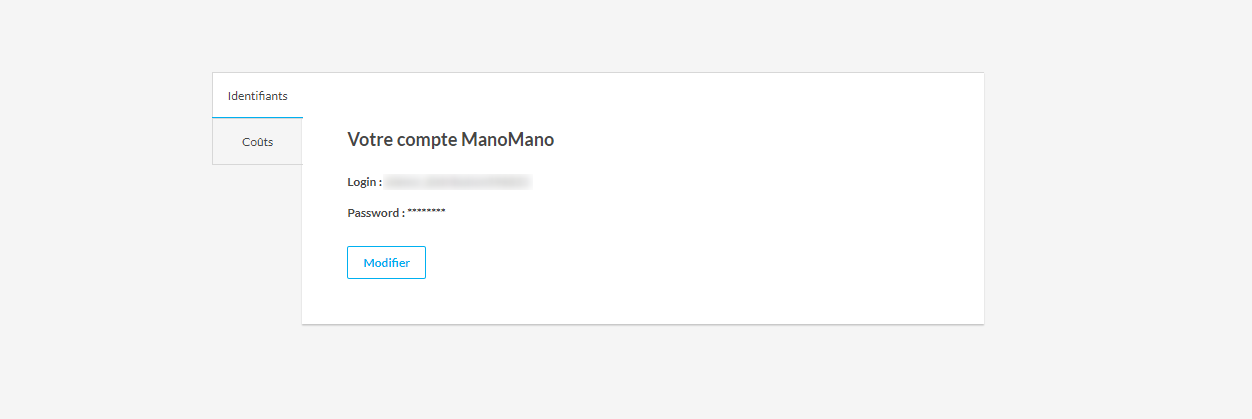The image size is (1252, 419).
Task: Switch to the Identifiants tab
Action: click(257, 96)
